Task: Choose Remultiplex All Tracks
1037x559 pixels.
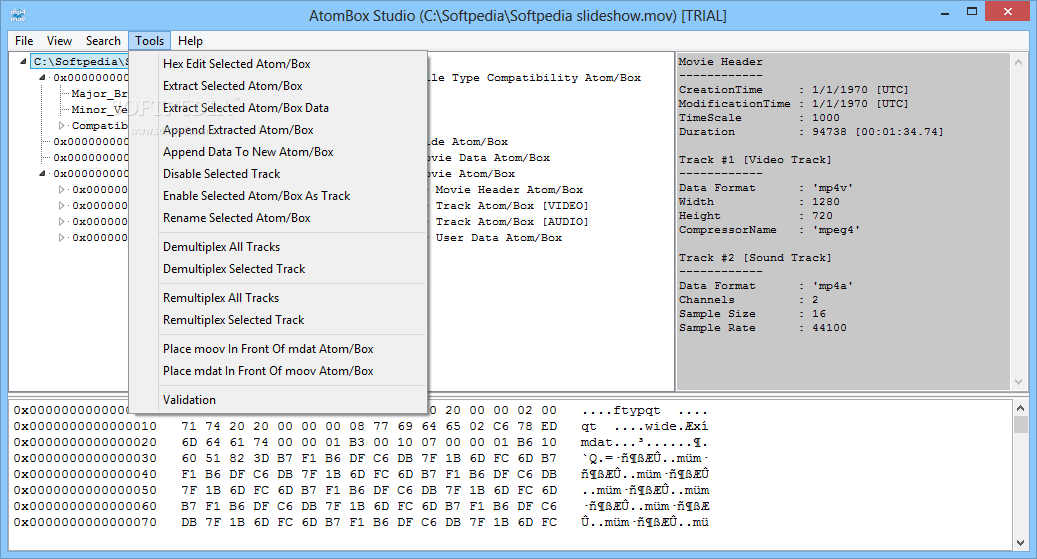Action: [278, 298]
